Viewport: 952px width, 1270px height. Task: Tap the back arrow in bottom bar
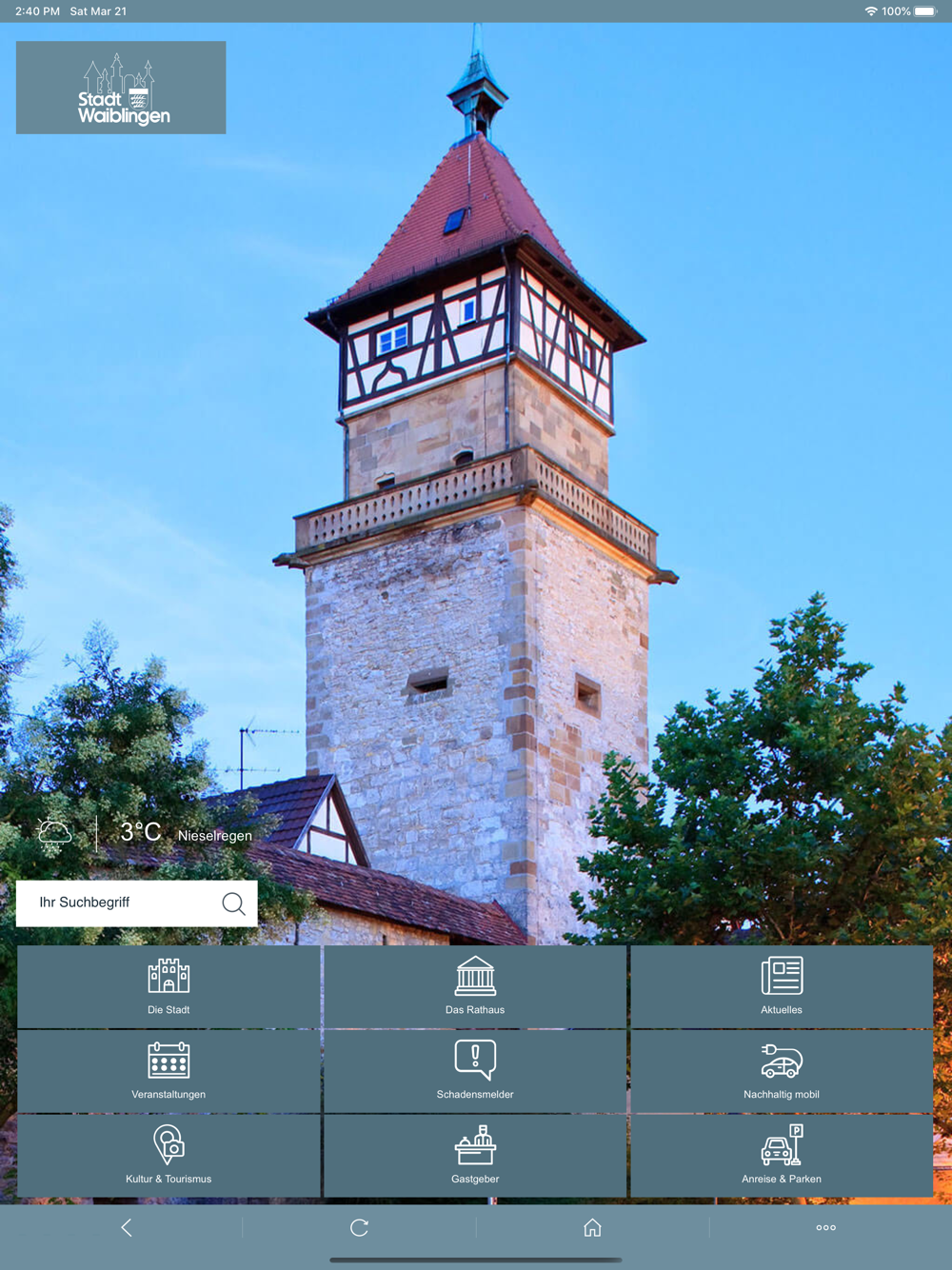point(127,1228)
